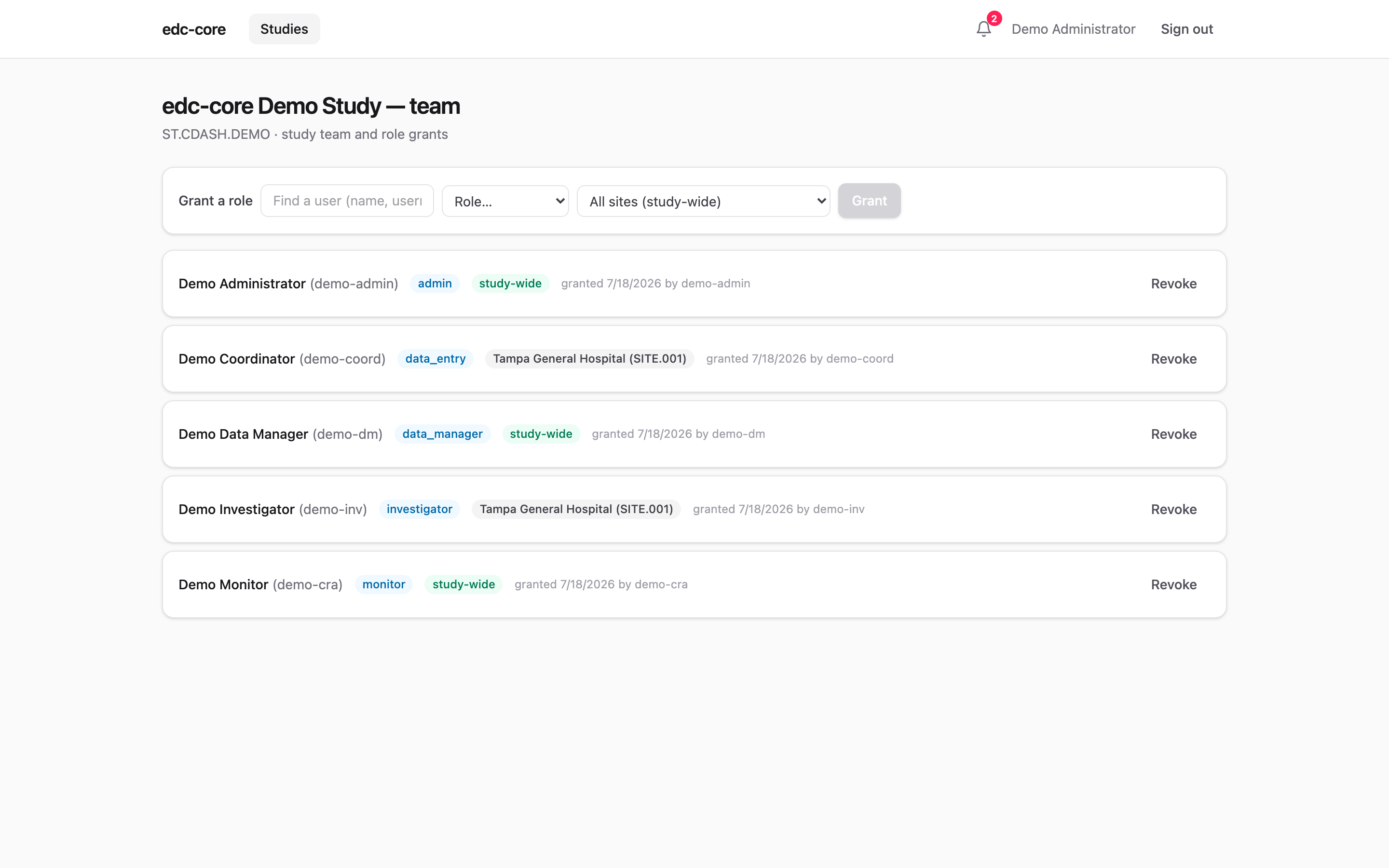Click the data_manager role badge

point(442,434)
